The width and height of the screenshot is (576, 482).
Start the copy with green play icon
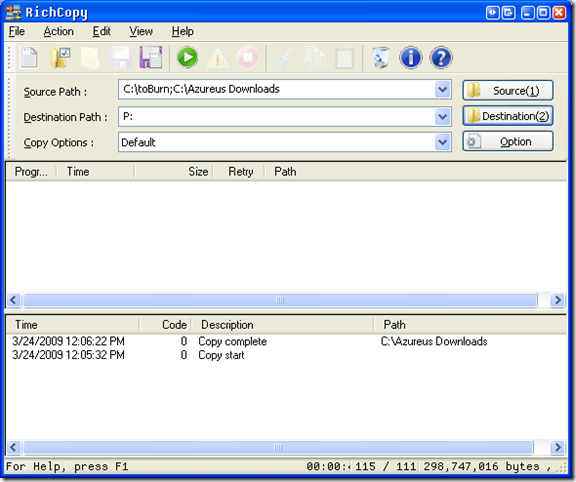coord(187,57)
